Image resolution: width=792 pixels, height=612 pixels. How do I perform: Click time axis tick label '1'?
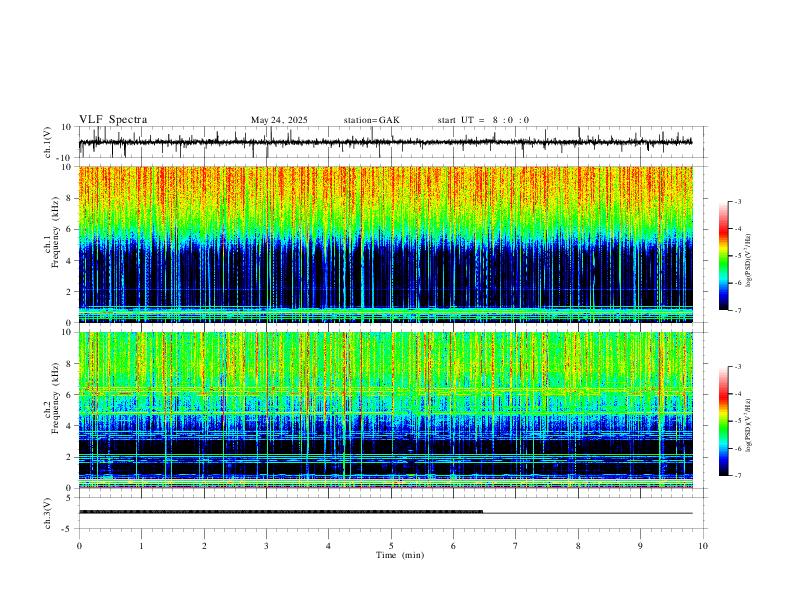(x=141, y=546)
